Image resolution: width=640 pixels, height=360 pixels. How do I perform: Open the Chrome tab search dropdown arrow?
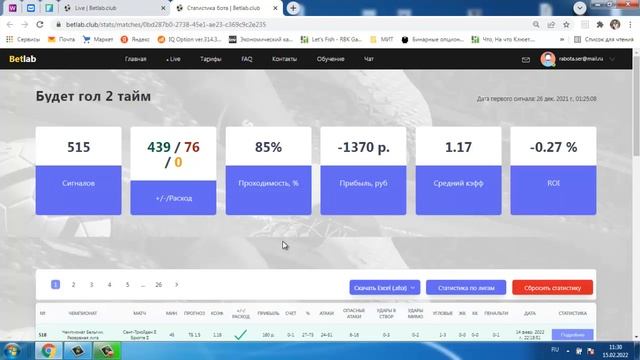pos(580,8)
